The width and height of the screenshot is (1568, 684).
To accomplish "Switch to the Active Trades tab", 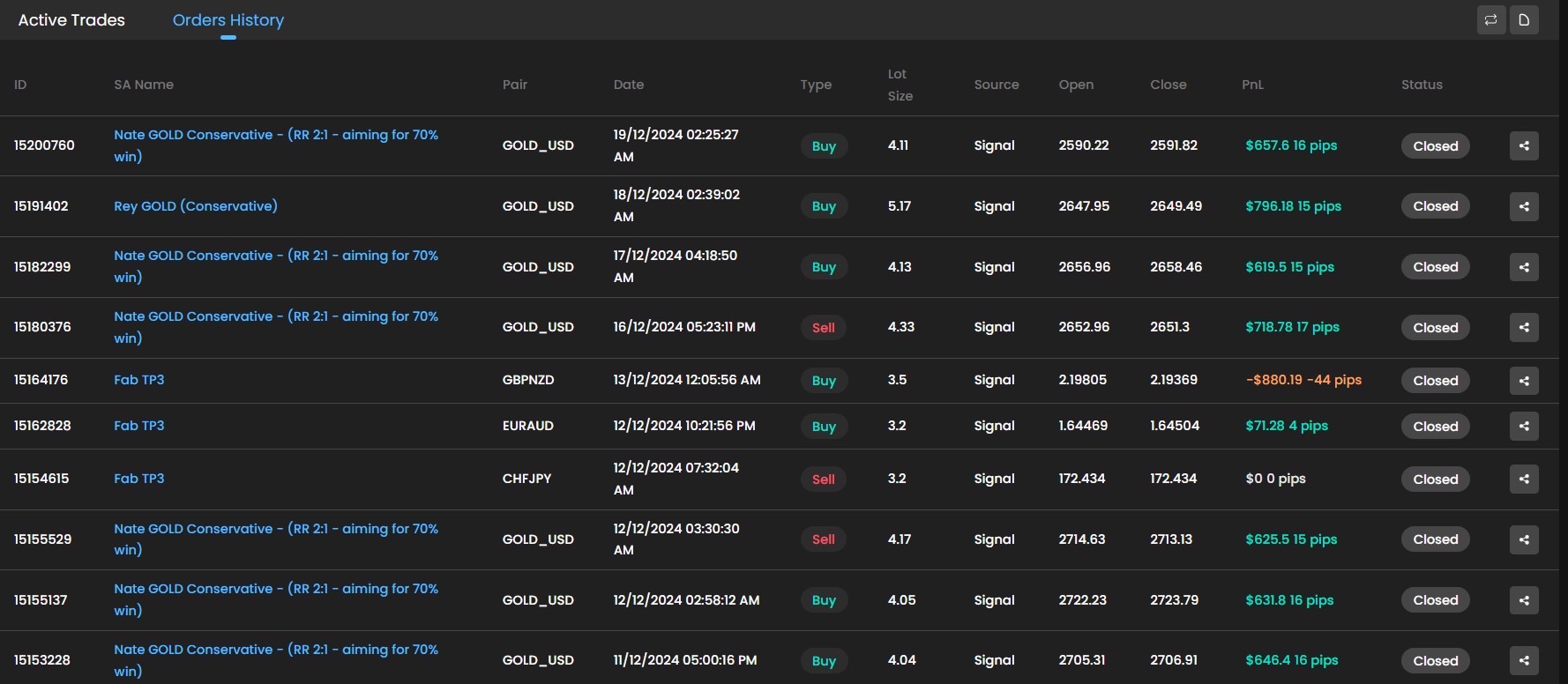I will [x=71, y=20].
